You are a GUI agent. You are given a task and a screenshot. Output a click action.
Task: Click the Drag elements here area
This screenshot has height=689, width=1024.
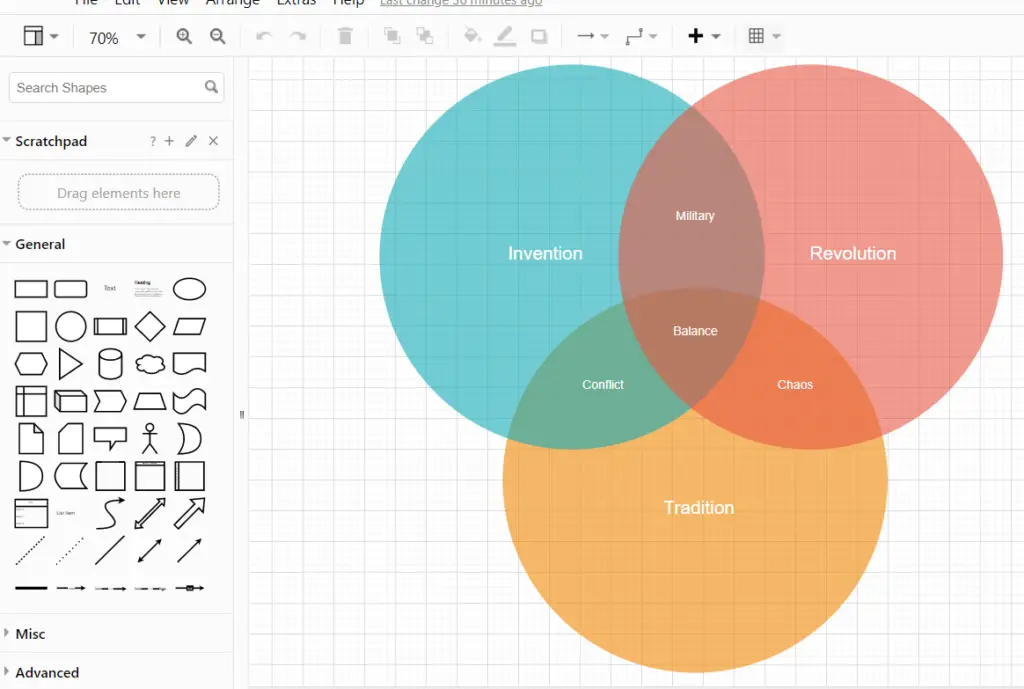tap(118, 193)
